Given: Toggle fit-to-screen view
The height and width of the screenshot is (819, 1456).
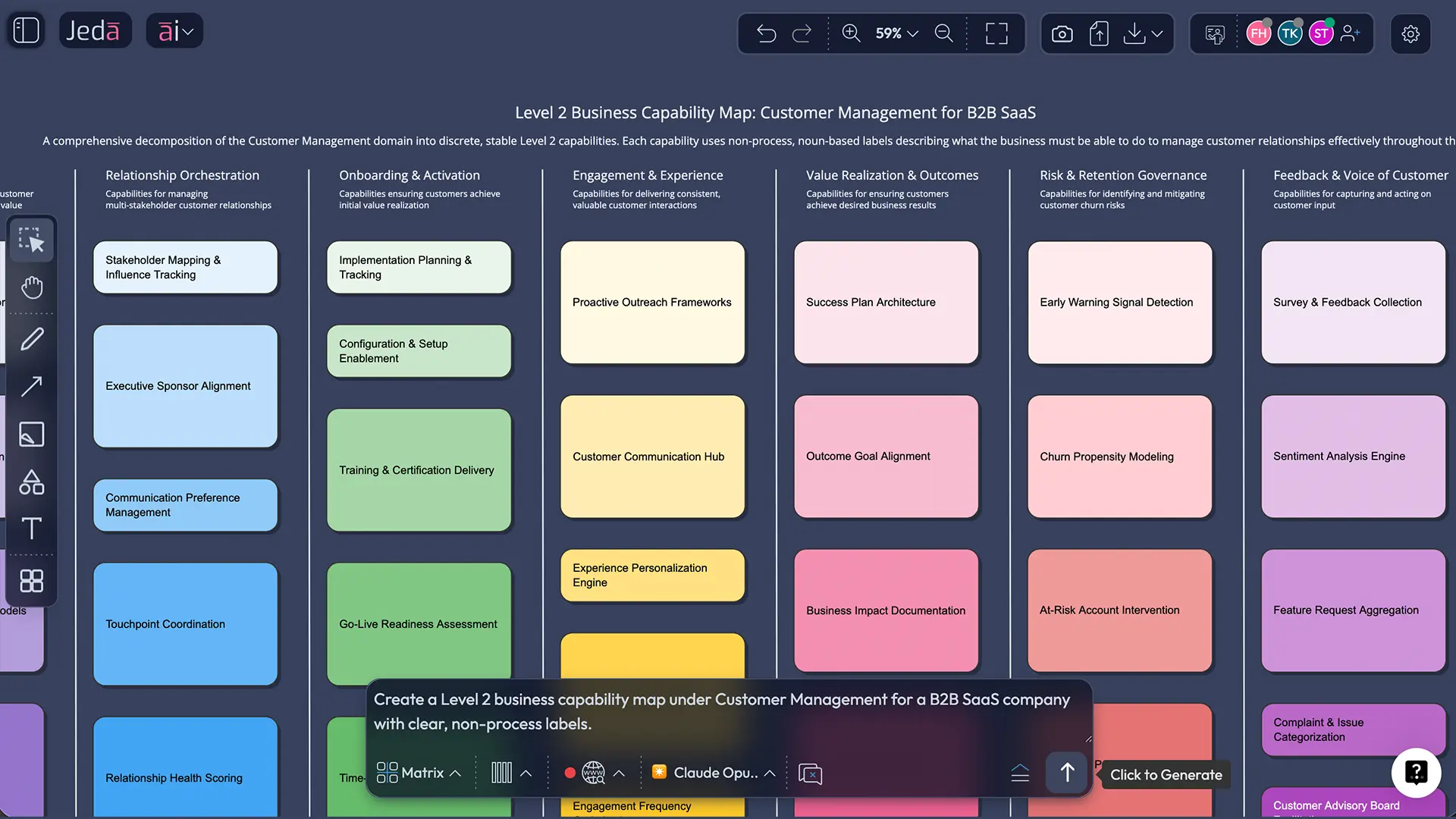Looking at the screenshot, I should click(x=996, y=33).
